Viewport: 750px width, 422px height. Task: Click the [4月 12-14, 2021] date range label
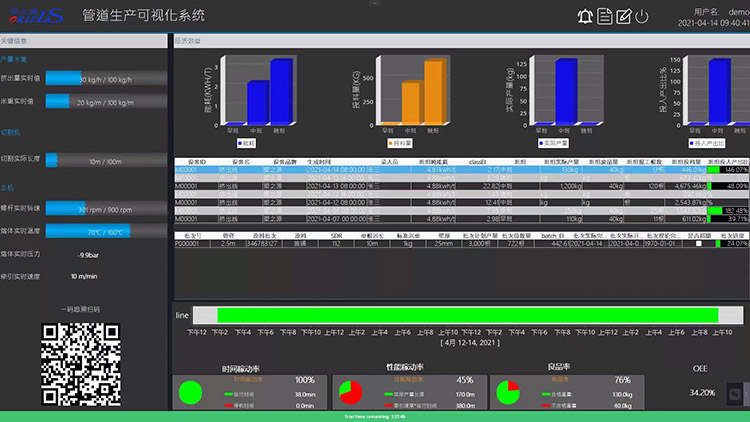[x=470, y=343]
